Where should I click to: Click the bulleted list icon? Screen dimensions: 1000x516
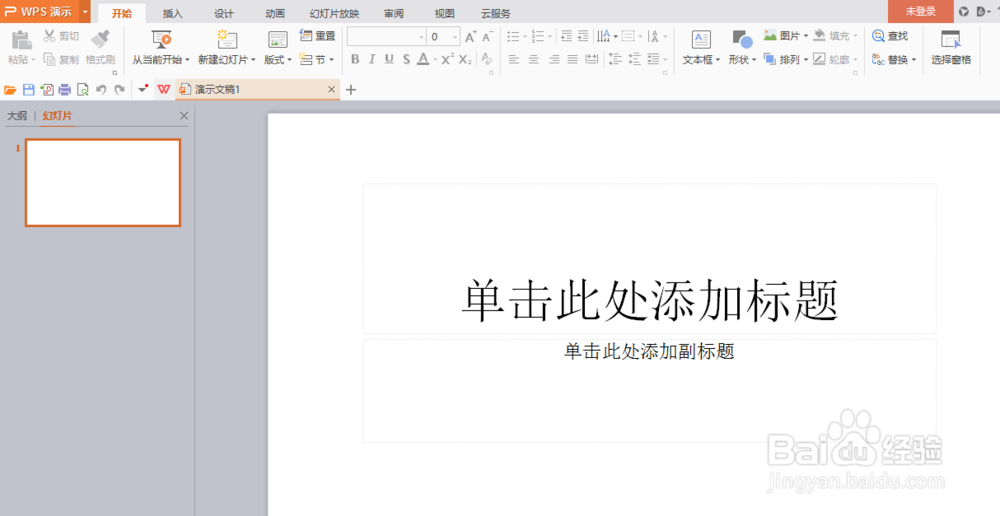tap(513, 36)
